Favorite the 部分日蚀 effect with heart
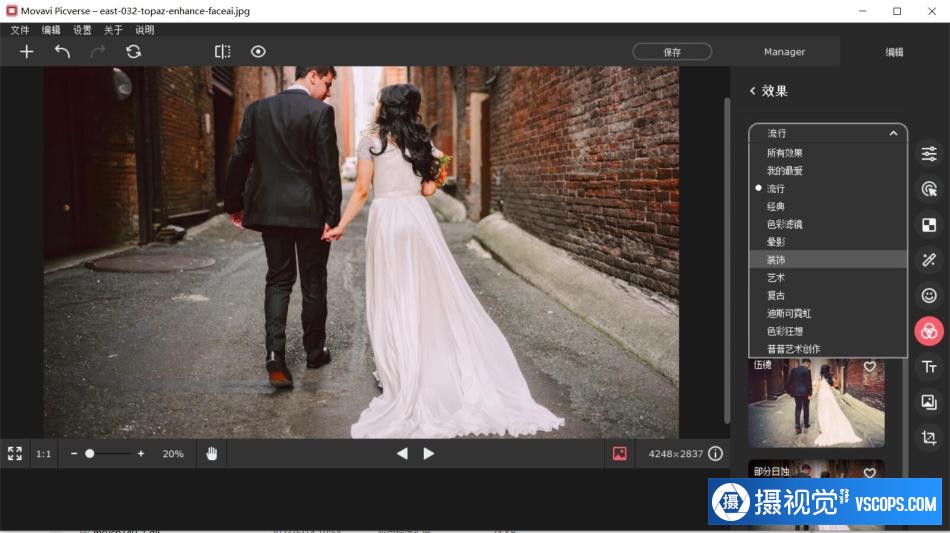Image resolution: width=950 pixels, height=533 pixels. coord(869,473)
